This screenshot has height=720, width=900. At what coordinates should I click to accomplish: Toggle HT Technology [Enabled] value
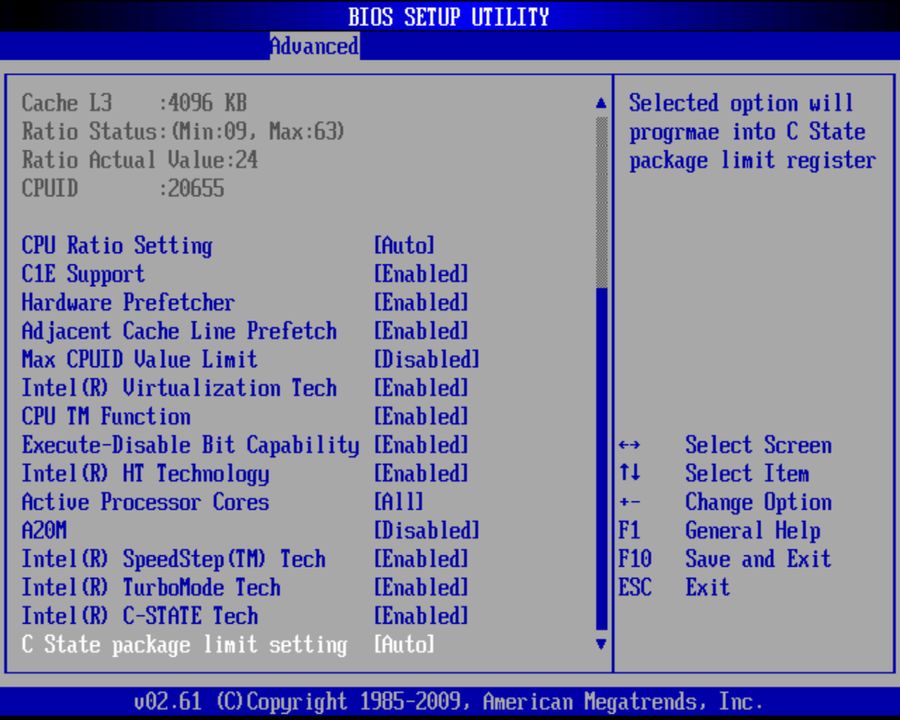421,474
